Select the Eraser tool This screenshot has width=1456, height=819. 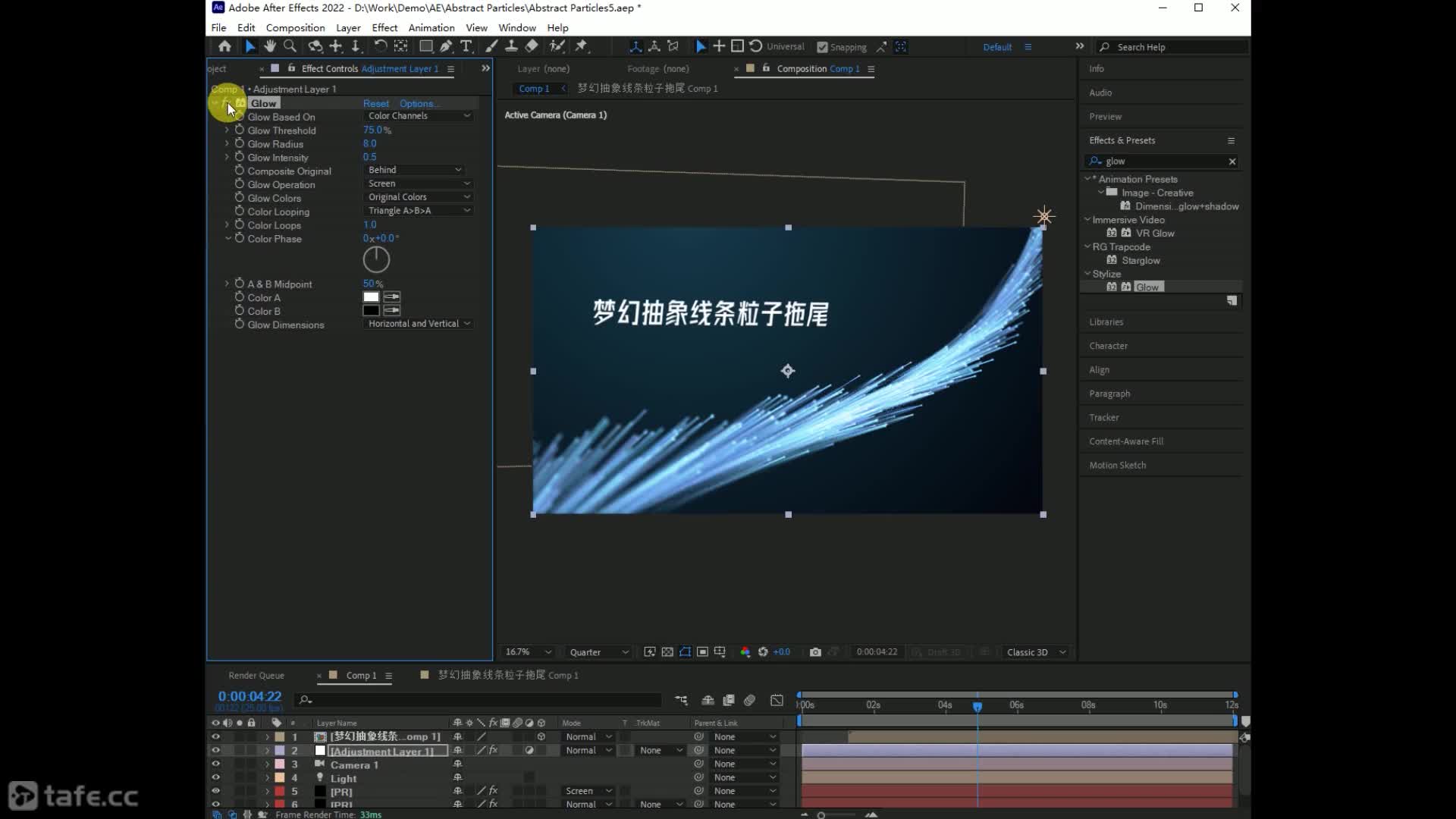[532, 46]
